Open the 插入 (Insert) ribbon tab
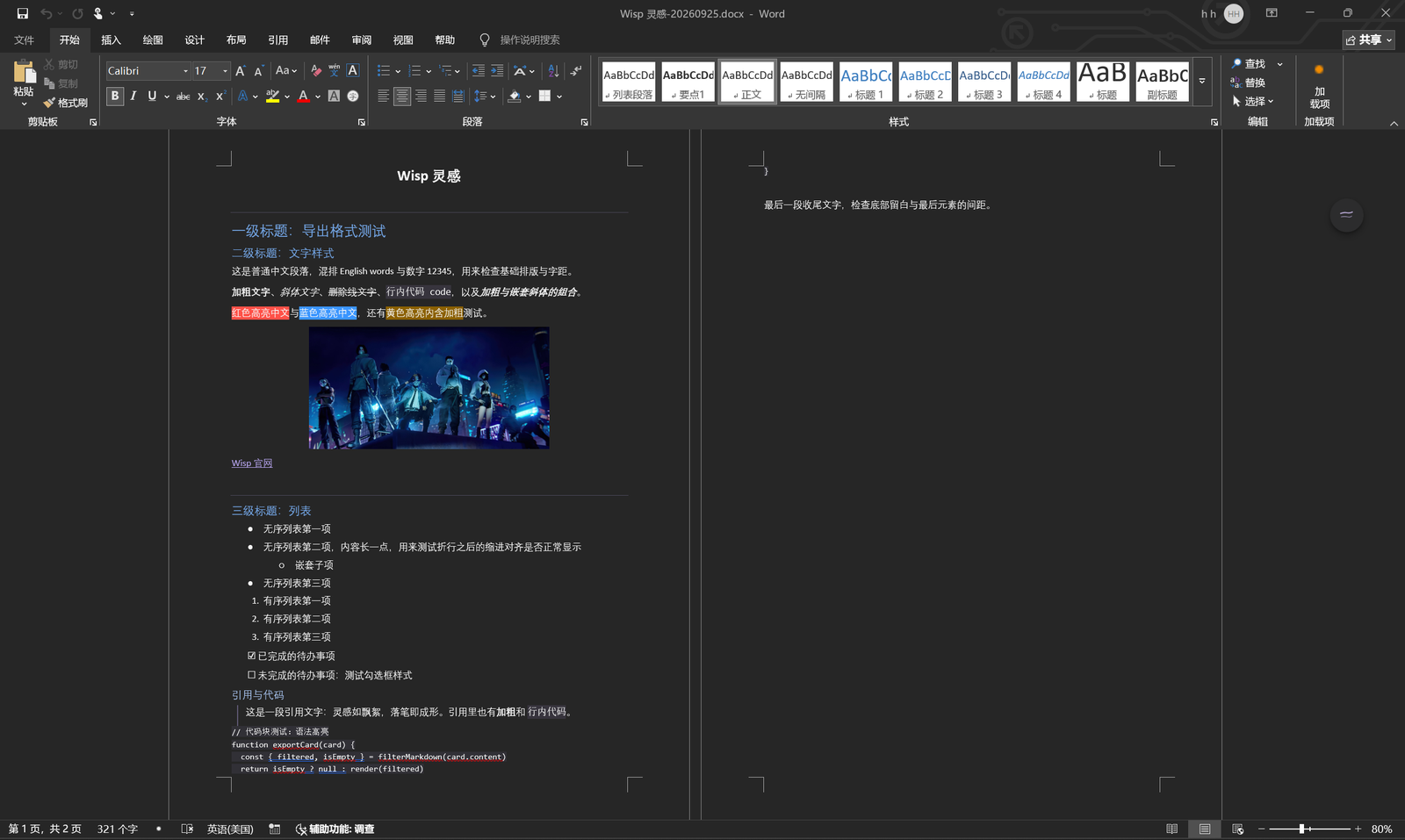 111,40
